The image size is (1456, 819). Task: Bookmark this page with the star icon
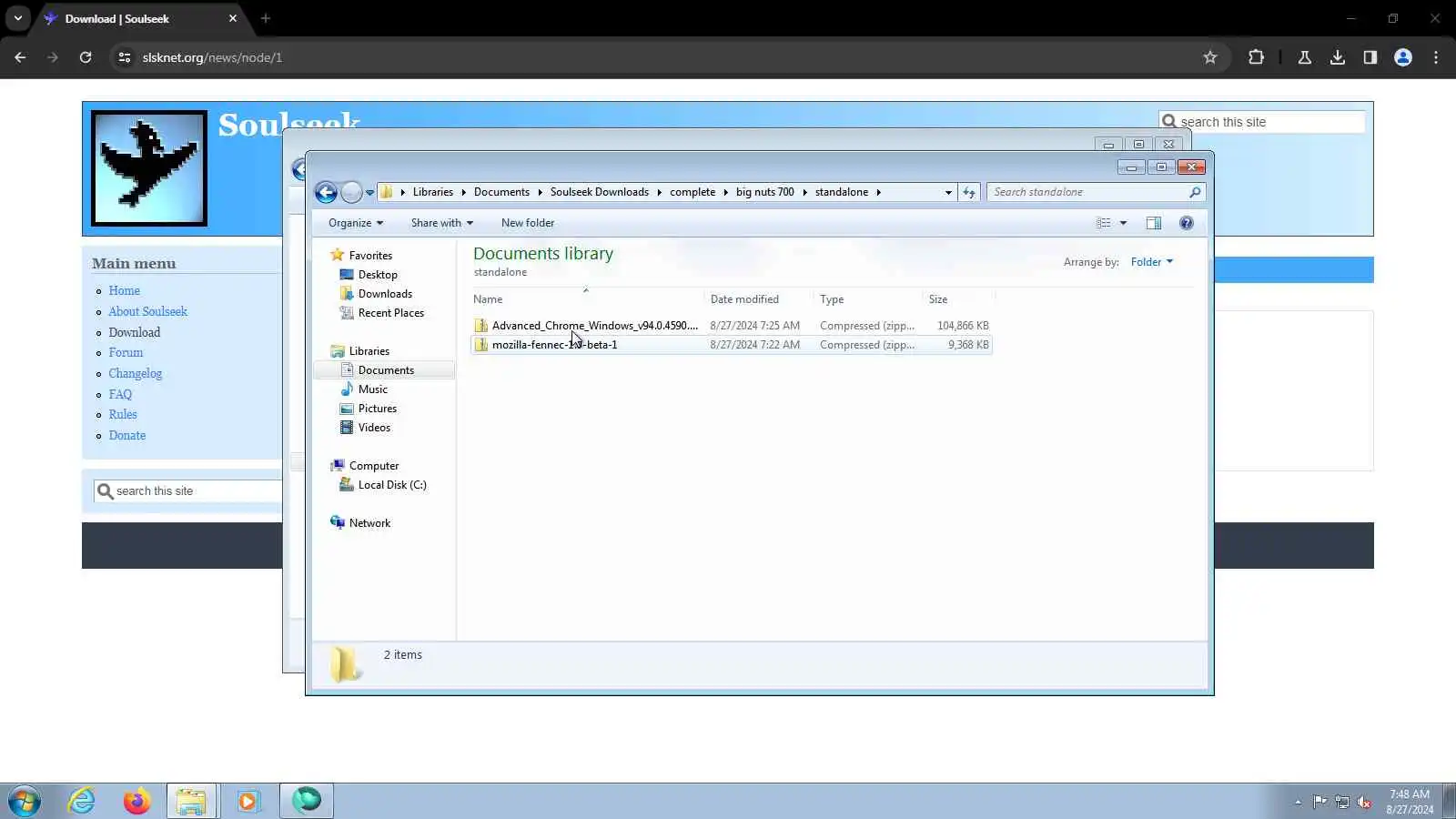pyautogui.click(x=1209, y=57)
